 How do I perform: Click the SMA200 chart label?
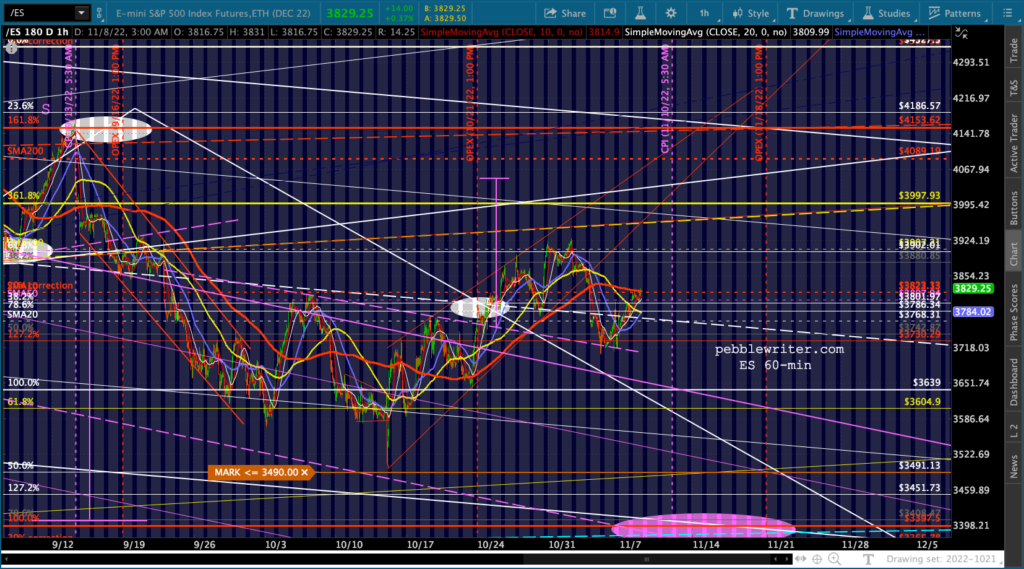point(25,150)
